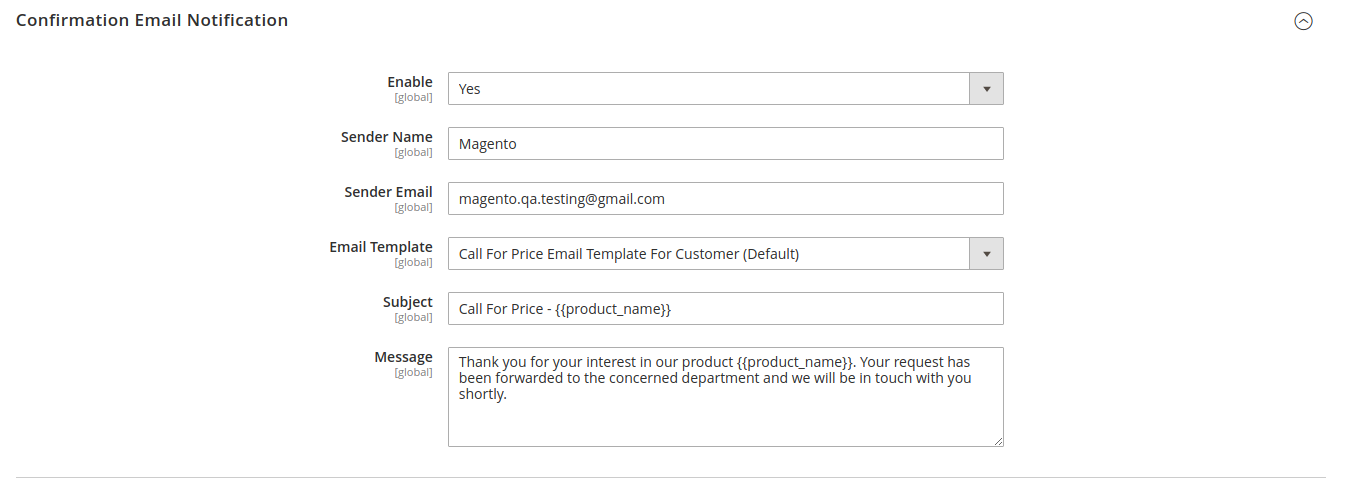The image size is (1347, 490).
Task: Collapse the Confirmation Email Notification section icon
Action: (x=1303, y=21)
